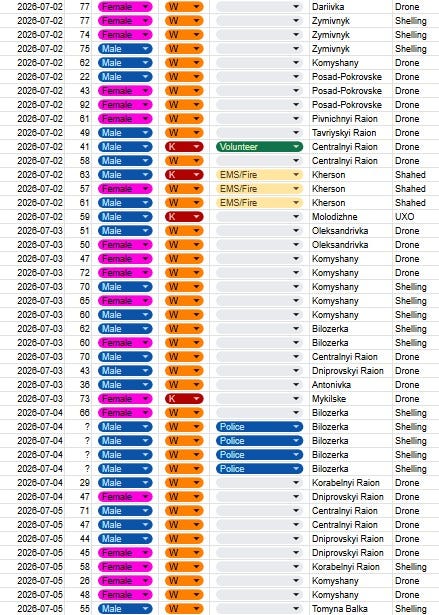Open the K status dropdown in the Molodizhne row
Screen dimensions: 439x615
point(184,217)
